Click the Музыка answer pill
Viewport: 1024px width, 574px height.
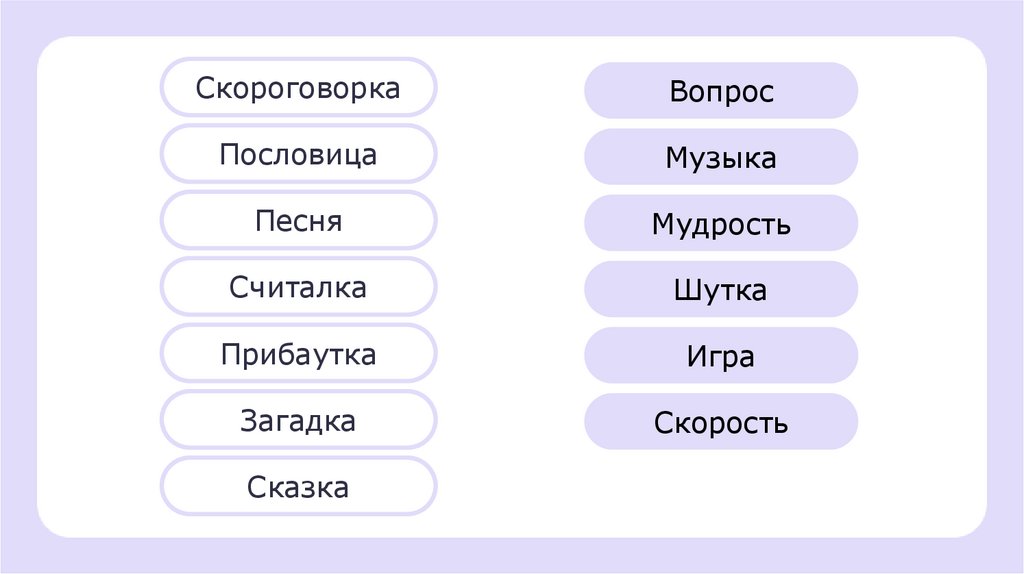click(x=721, y=158)
